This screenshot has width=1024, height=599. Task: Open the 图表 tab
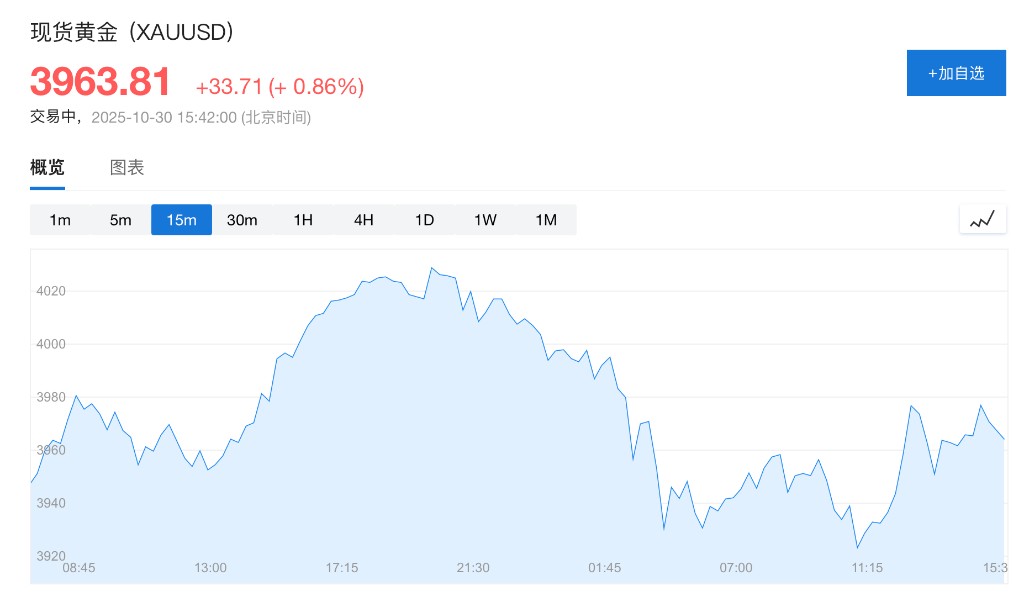[127, 168]
